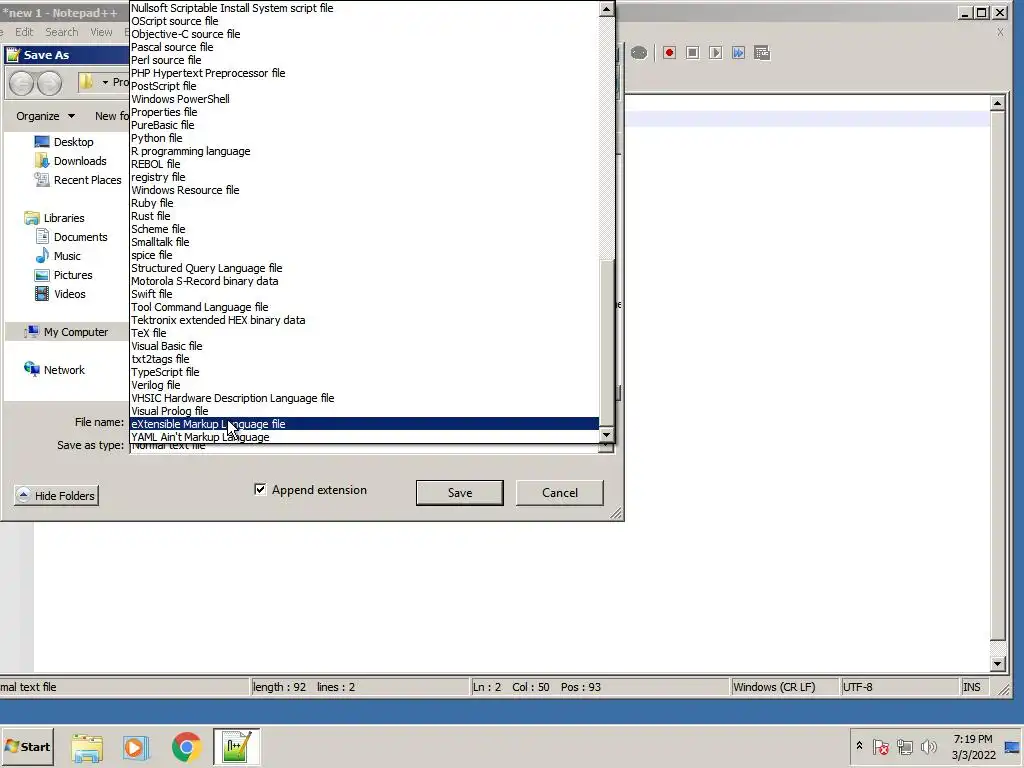The height and width of the screenshot is (768, 1024).
Task: Select Libraries in the navigation pane
Action: (63, 217)
